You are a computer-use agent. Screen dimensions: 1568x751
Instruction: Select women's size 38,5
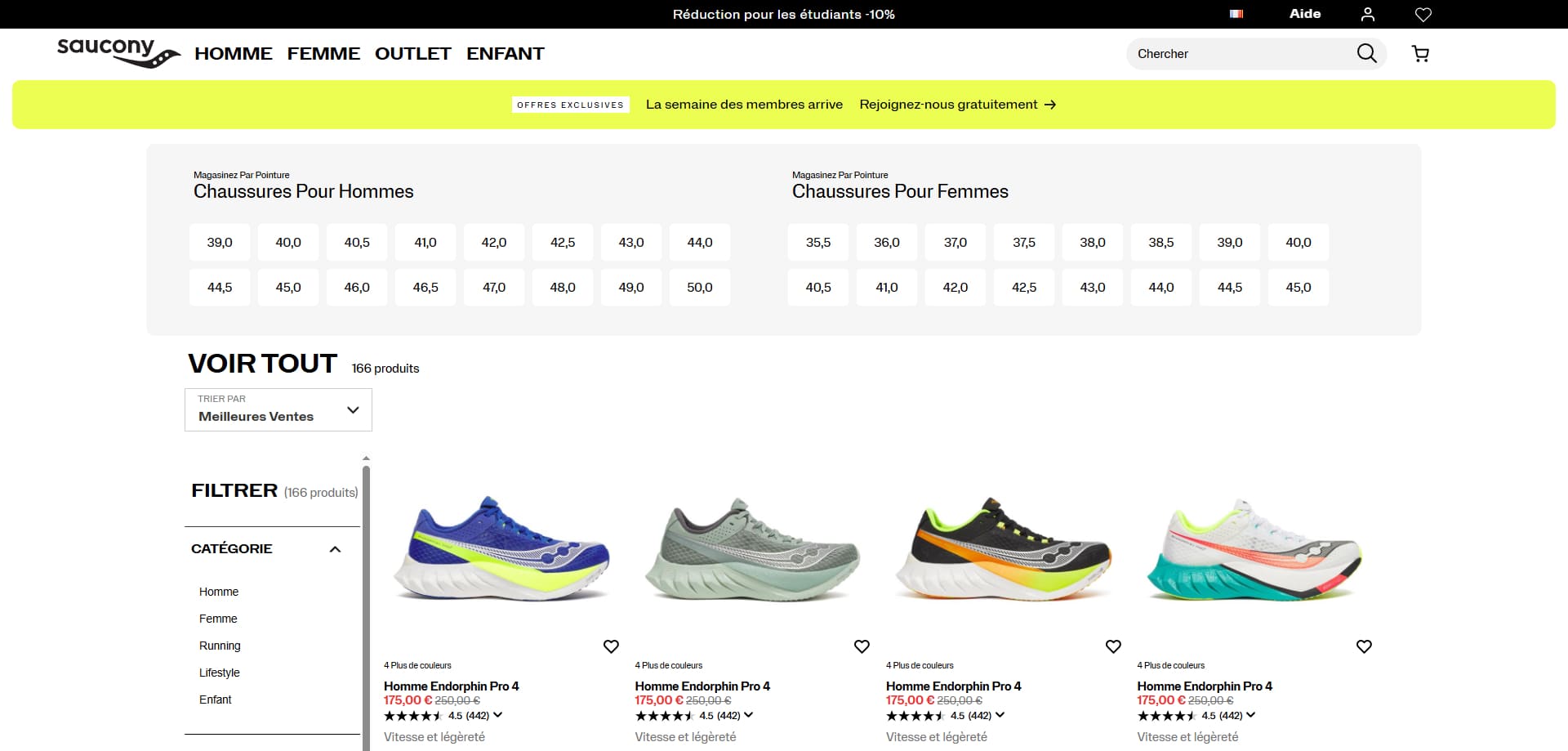(x=1161, y=243)
